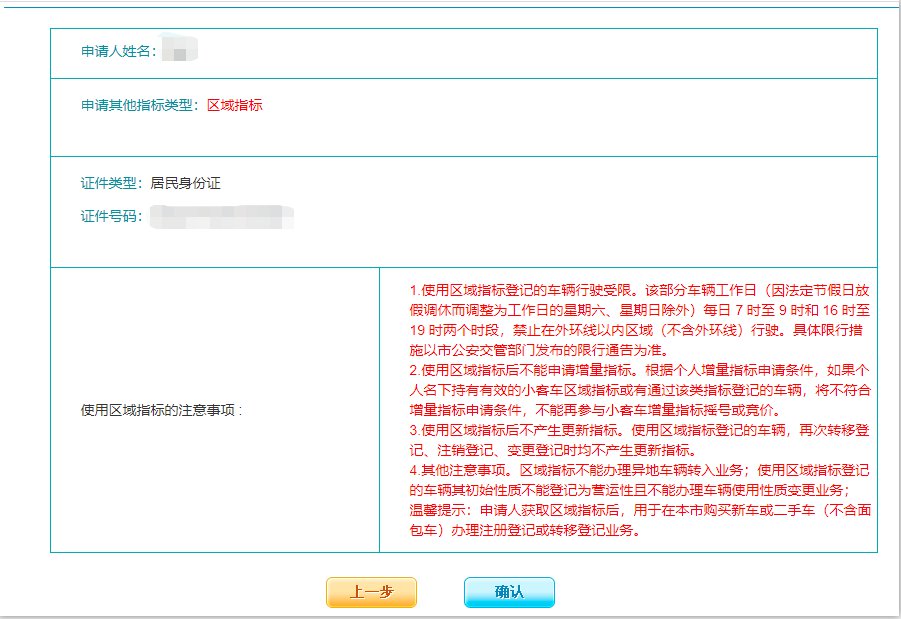Viewport: 901px width, 619px height.
Task: Select the 居民身份证 value text
Action: coord(185,184)
